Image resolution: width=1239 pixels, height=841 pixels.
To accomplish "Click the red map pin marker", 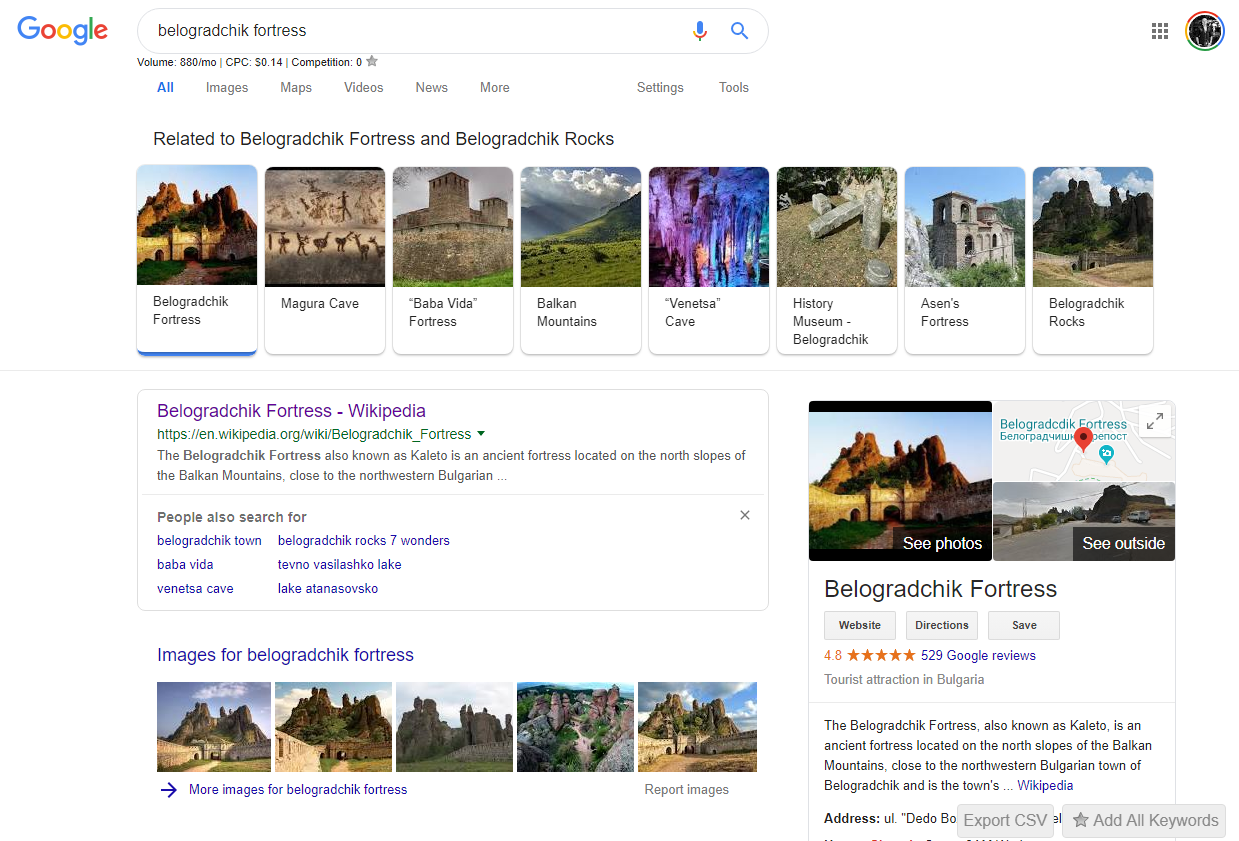I will coord(1083,441).
